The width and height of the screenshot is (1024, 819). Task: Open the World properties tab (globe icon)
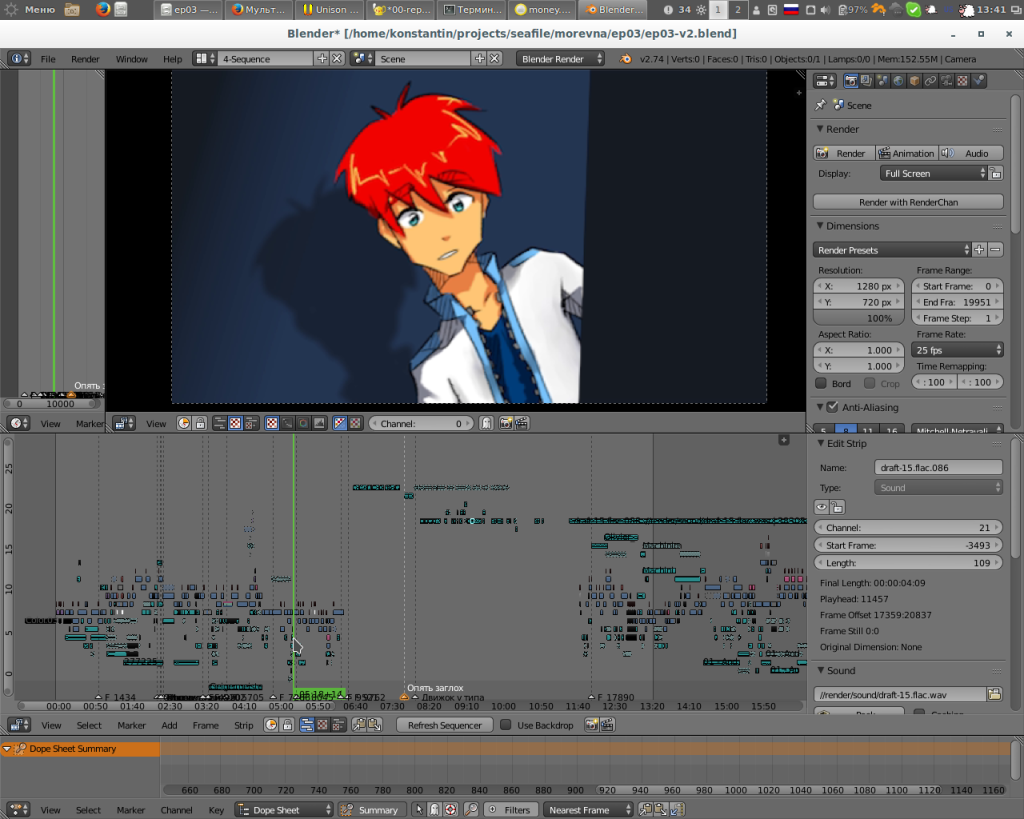coord(899,81)
